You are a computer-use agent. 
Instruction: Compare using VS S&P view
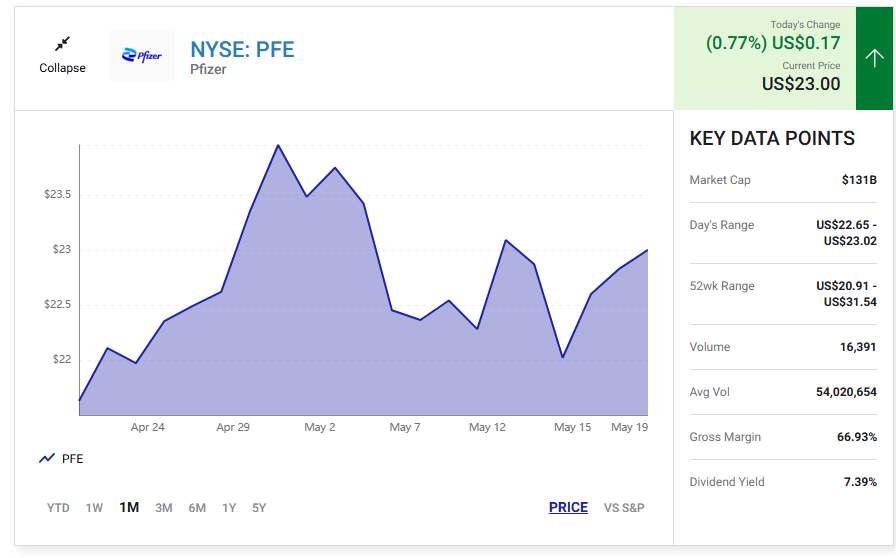624,508
